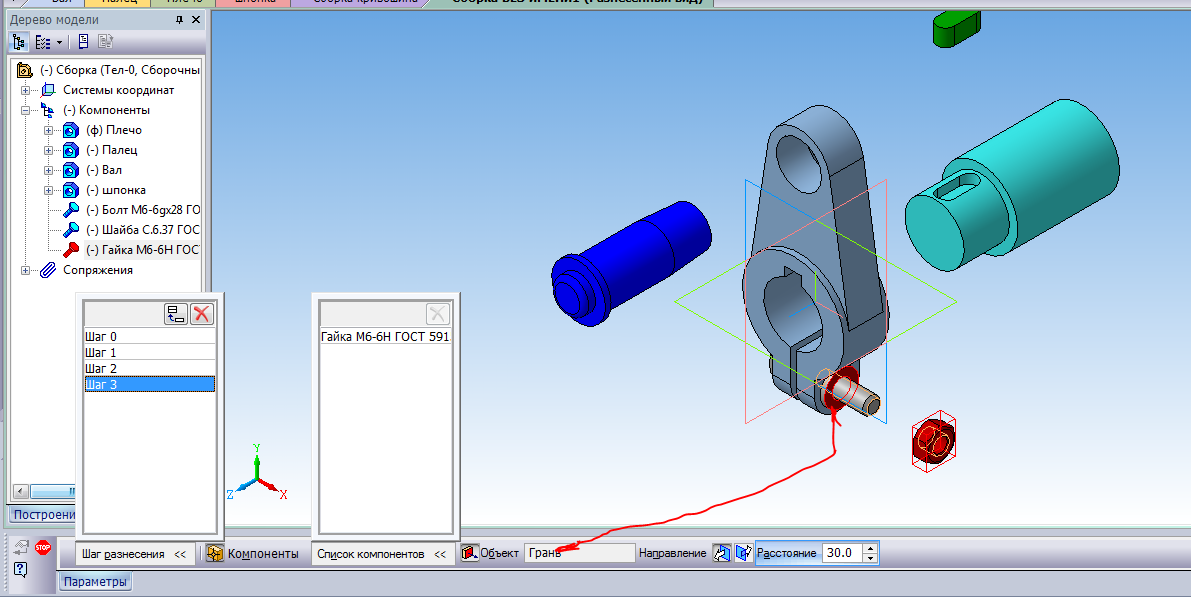Click the model tree structure view icon

(19, 42)
